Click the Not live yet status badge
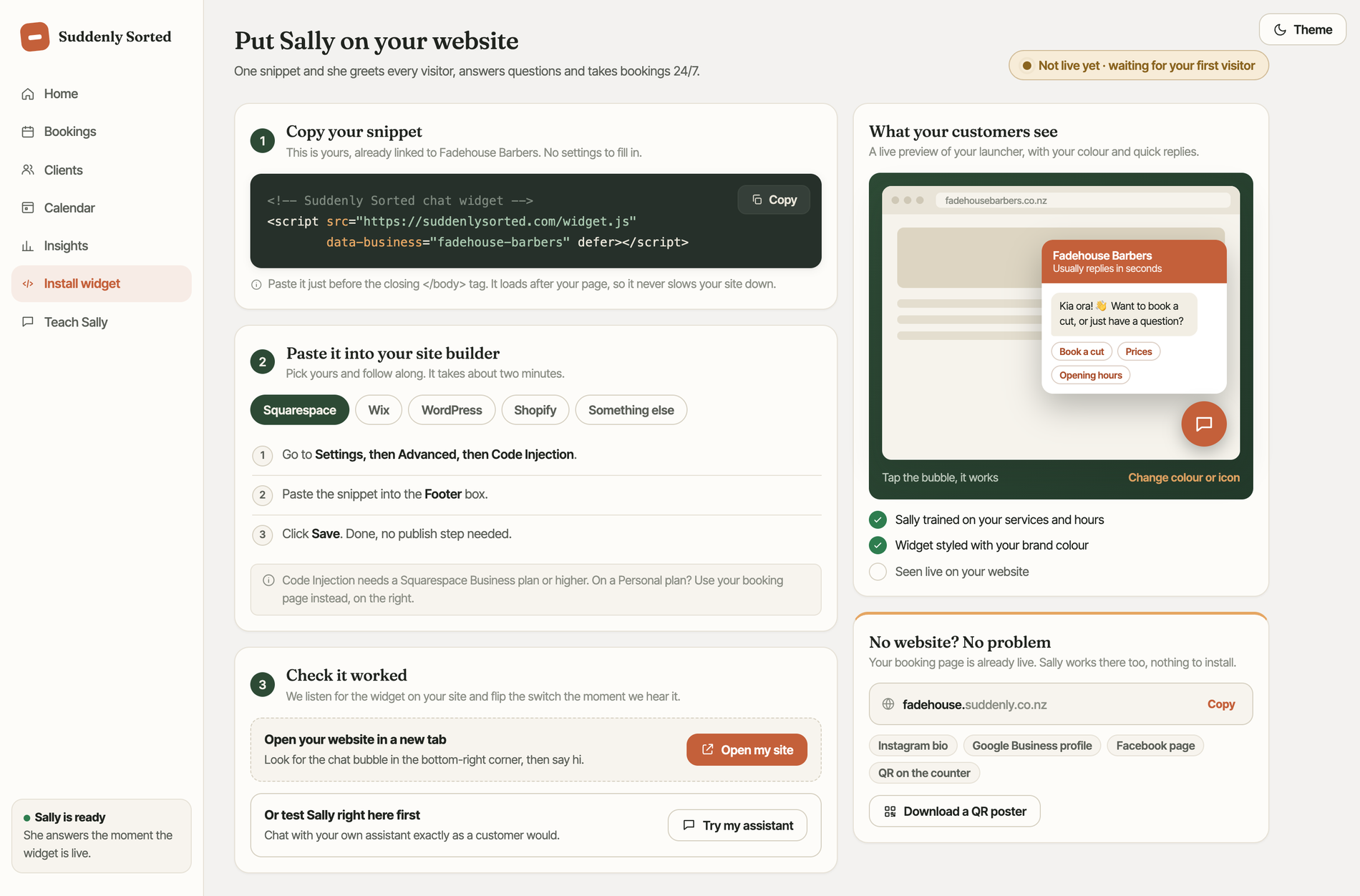1360x896 pixels. click(1138, 66)
